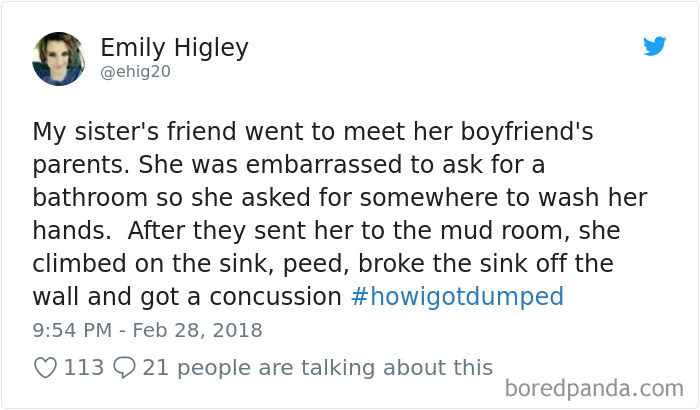Open the 9:54 PM - Feb 28, 2018 timestamp
Viewport: 700px width, 410px height.
(x=147, y=331)
